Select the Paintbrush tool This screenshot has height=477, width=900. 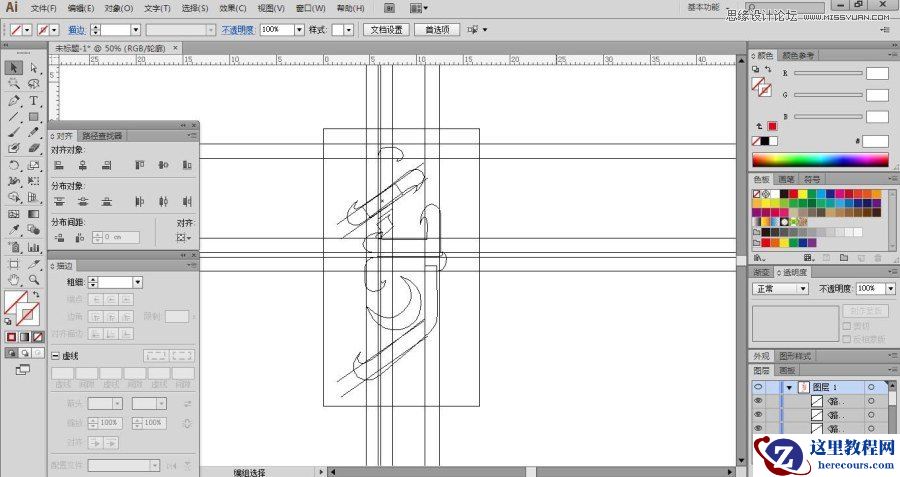[x=14, y=132]
